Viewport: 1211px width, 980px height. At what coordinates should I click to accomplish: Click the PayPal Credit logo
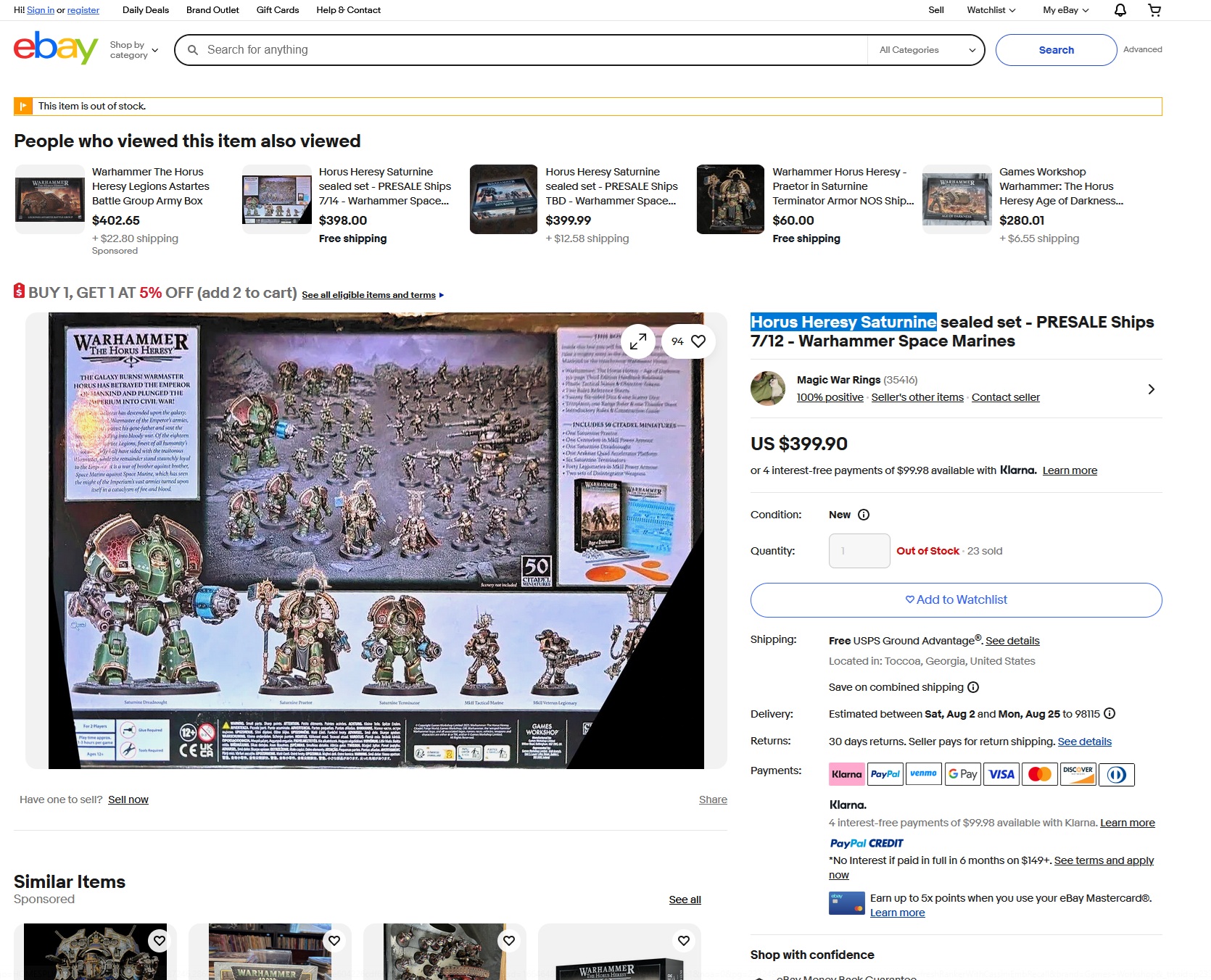tap(867, 843)
